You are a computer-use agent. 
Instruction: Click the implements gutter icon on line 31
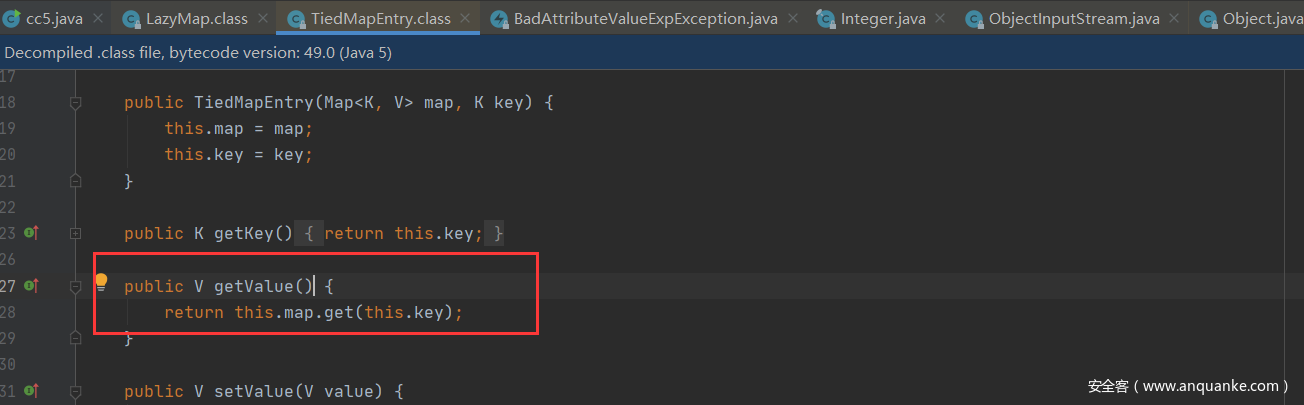31,391
